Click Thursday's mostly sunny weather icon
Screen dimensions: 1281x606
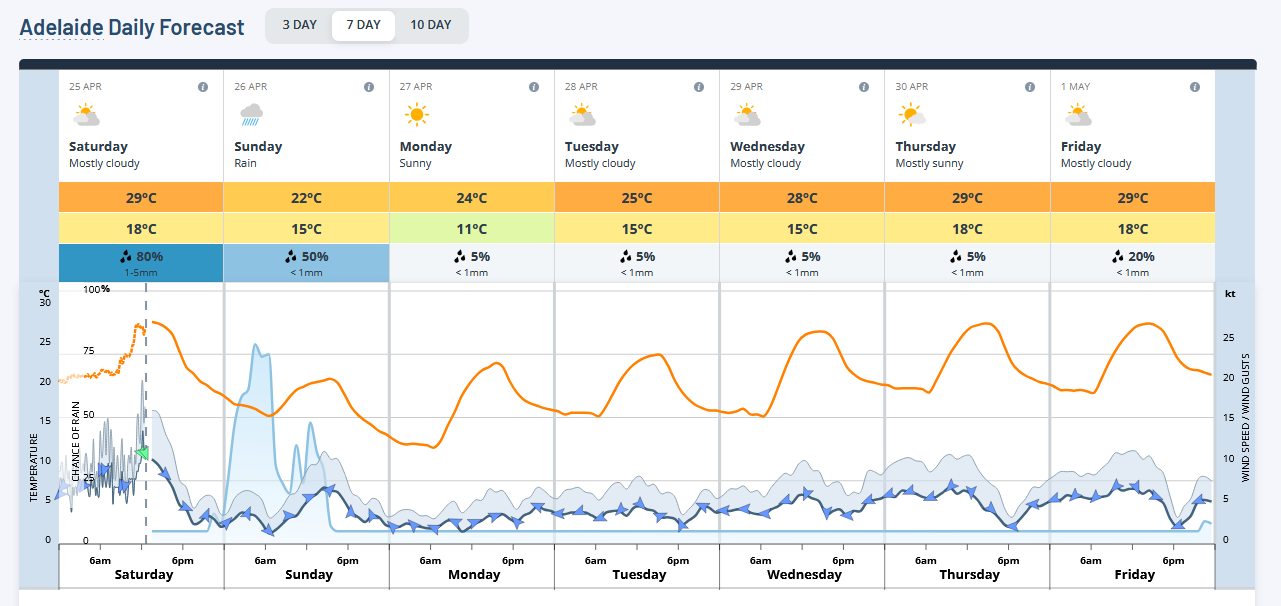click(x=911, y=116)
